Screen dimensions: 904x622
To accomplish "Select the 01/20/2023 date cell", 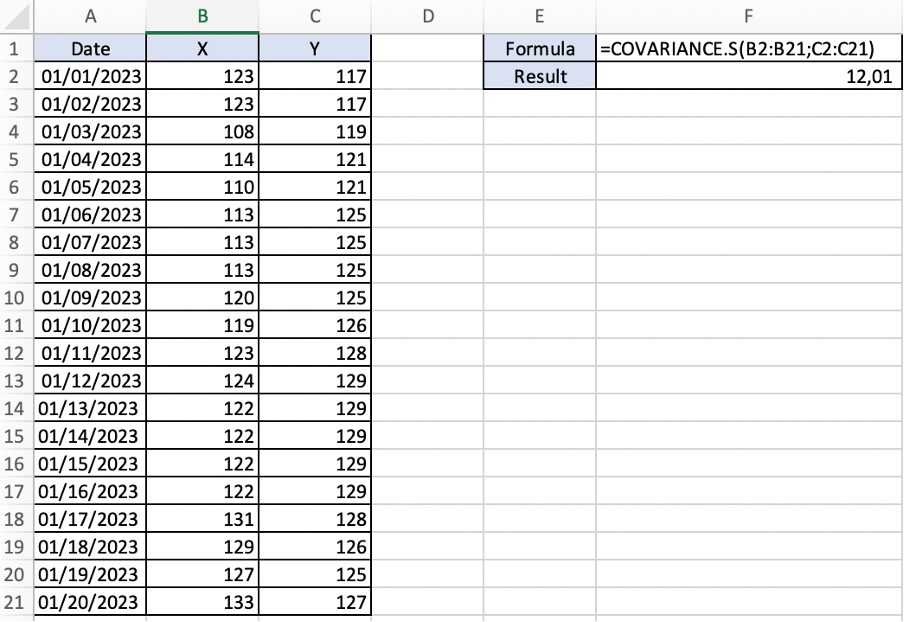I will click(90, 602).
